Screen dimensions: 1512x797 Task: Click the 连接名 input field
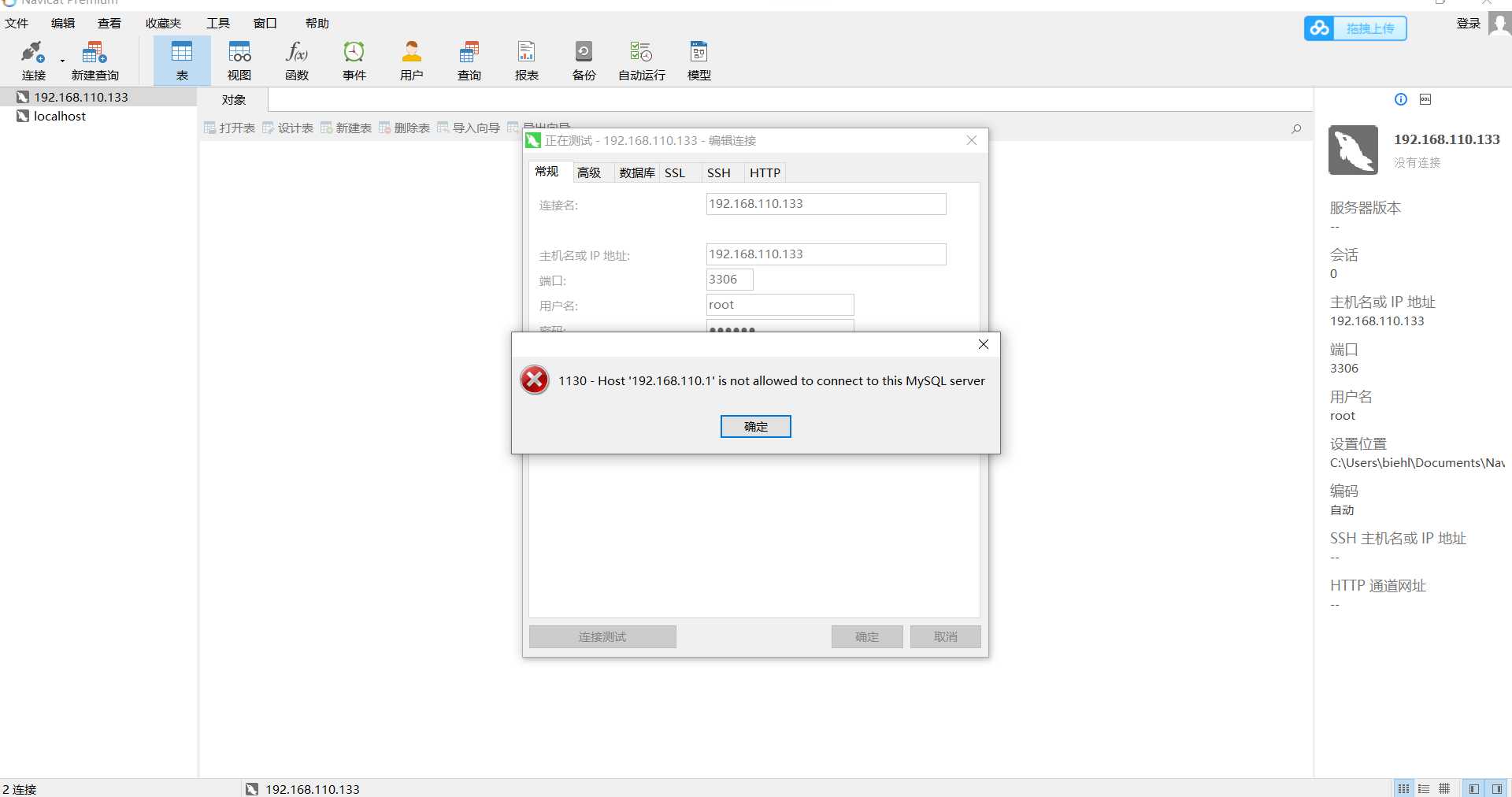pos(826,204)
